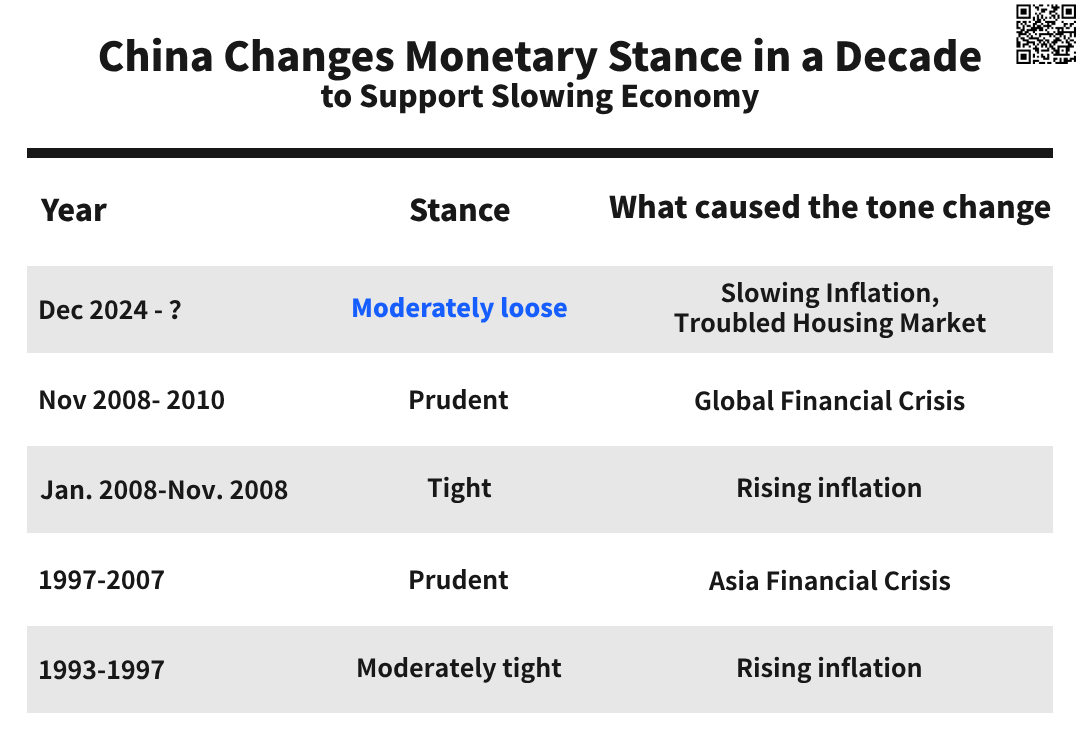Click the "Global Financial Crisis" cell
The height and width of the screenshot is (750, 1080).
pos(830,401)
